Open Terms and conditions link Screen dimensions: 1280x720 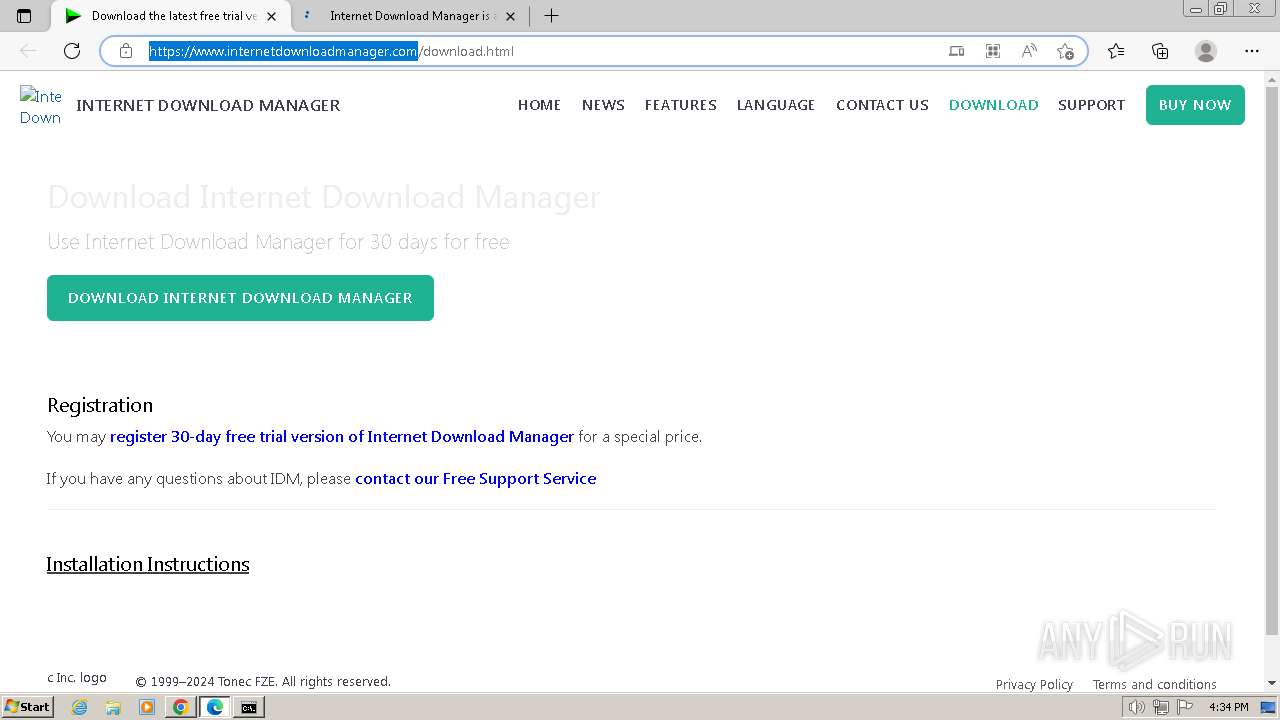pyautogui.click(x=1154, y=685)
